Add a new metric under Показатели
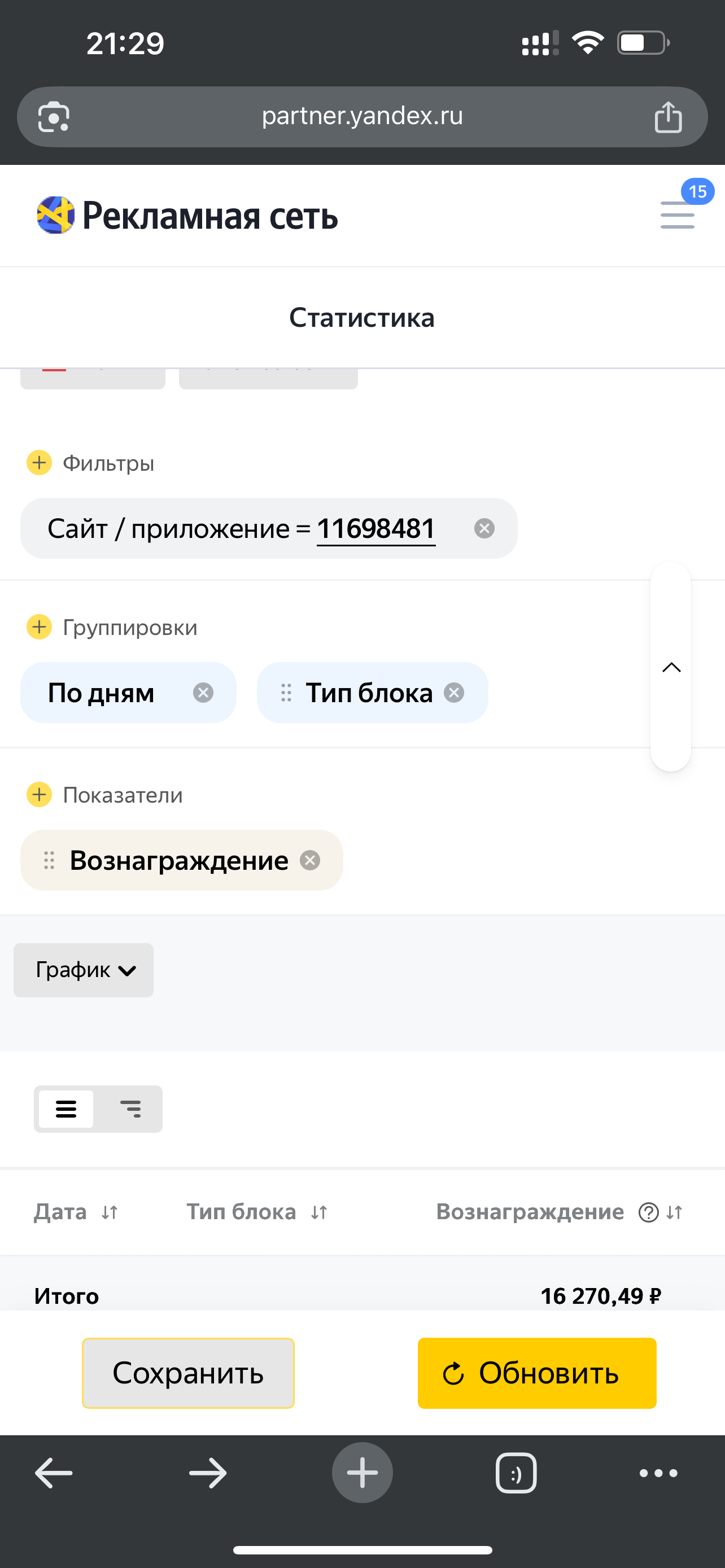The image size is (725, 1568). tap(40, 794)
